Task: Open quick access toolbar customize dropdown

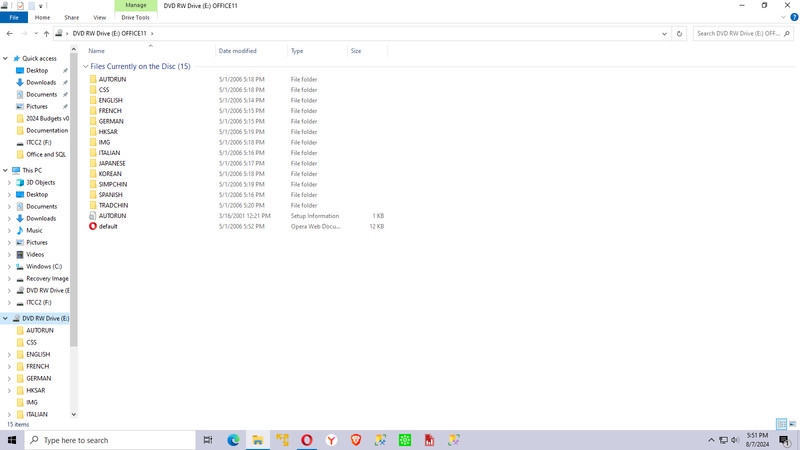Action: 40,6
